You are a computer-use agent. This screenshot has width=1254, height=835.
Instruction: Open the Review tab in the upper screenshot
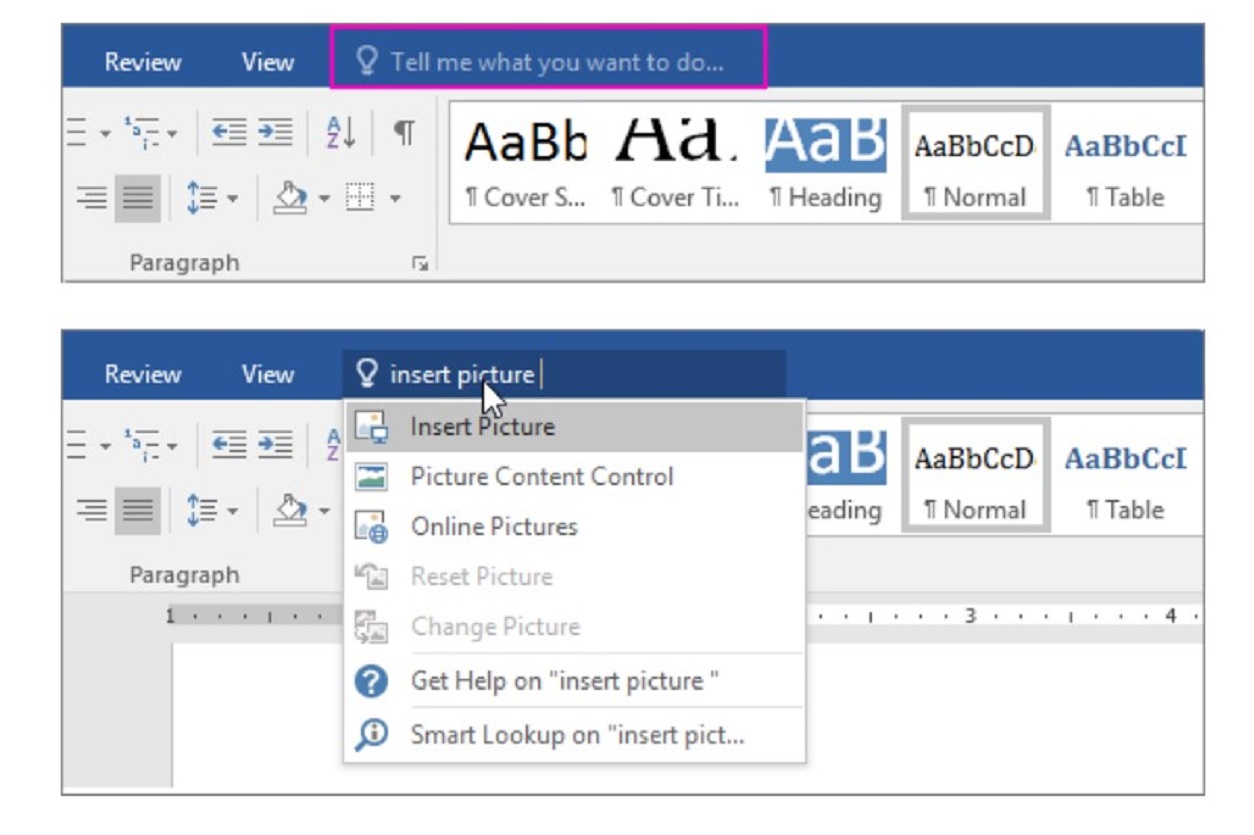pos(143,62)
